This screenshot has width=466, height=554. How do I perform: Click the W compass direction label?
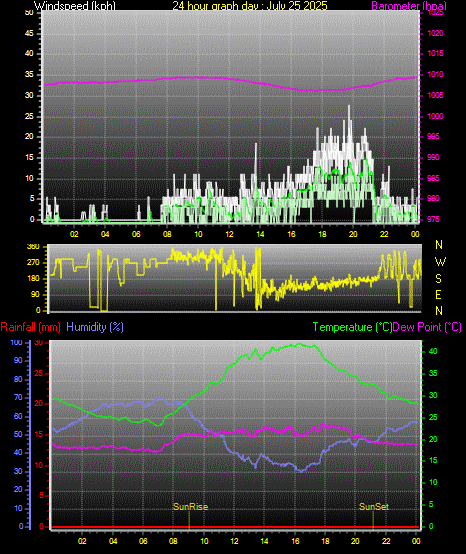coord(440,262)
